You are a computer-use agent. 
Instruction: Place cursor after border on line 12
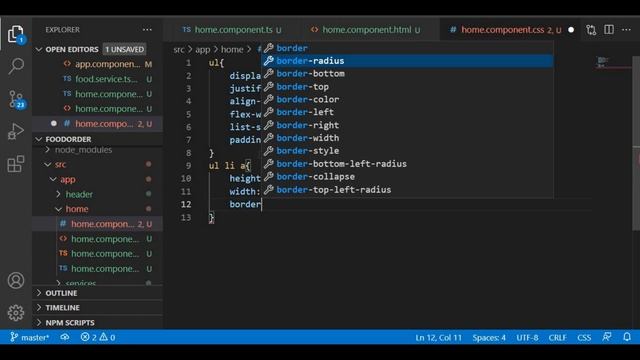coord(262,204)
